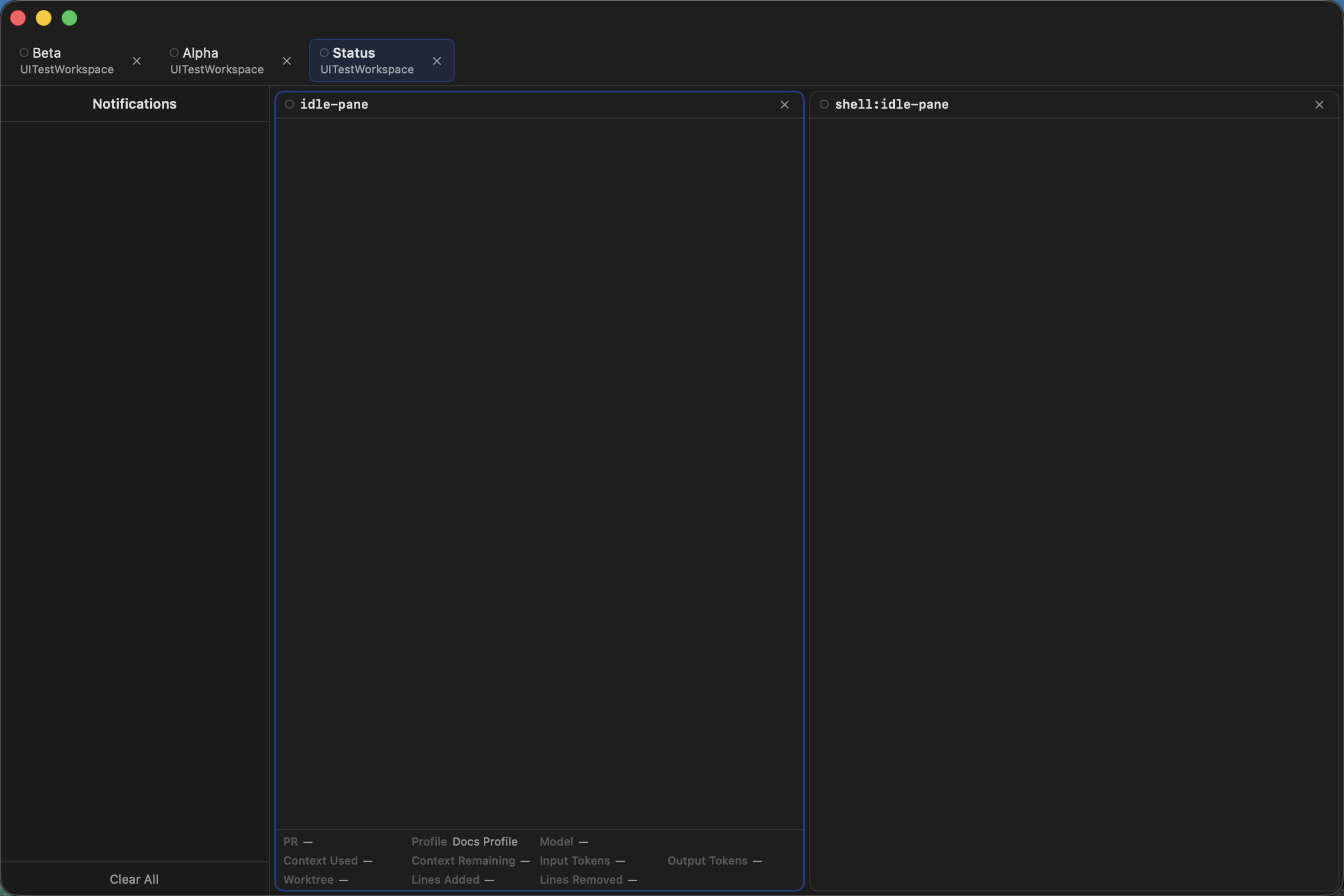The image size is (1344, 896).
Task: Select the idle-pane title
Action: point(334,105)
